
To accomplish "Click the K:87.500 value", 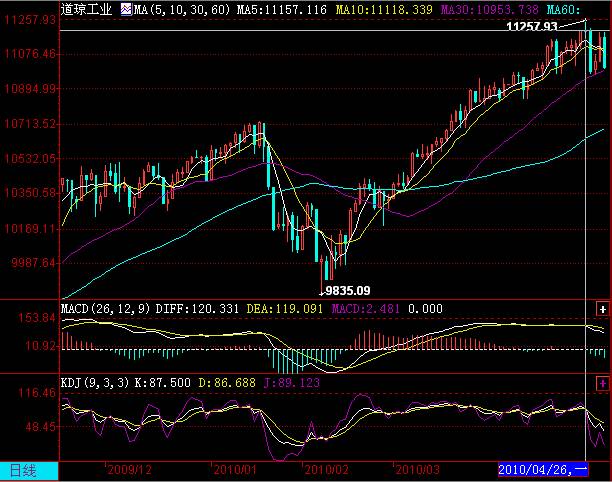I will coord(163,383).
